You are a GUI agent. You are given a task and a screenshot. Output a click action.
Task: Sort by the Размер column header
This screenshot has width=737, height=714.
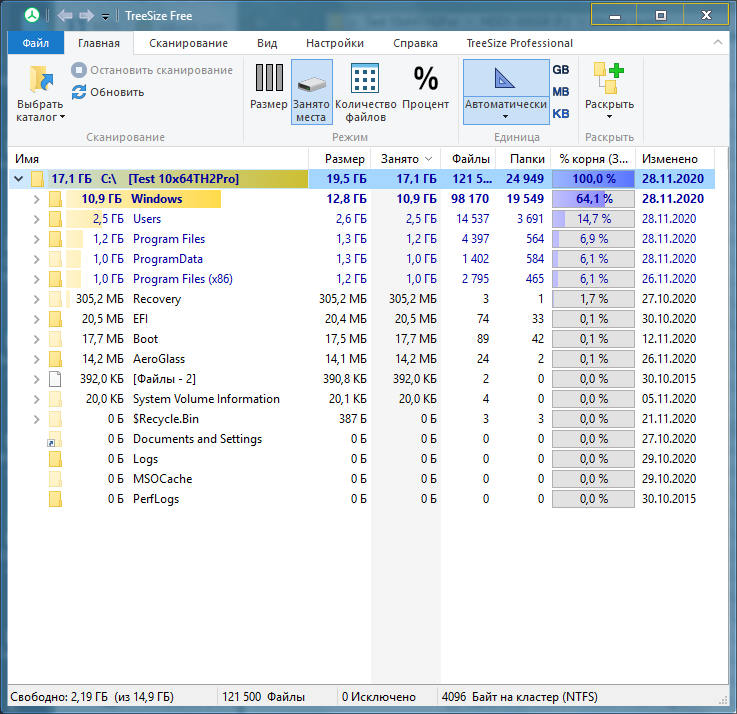click(339, 159)
